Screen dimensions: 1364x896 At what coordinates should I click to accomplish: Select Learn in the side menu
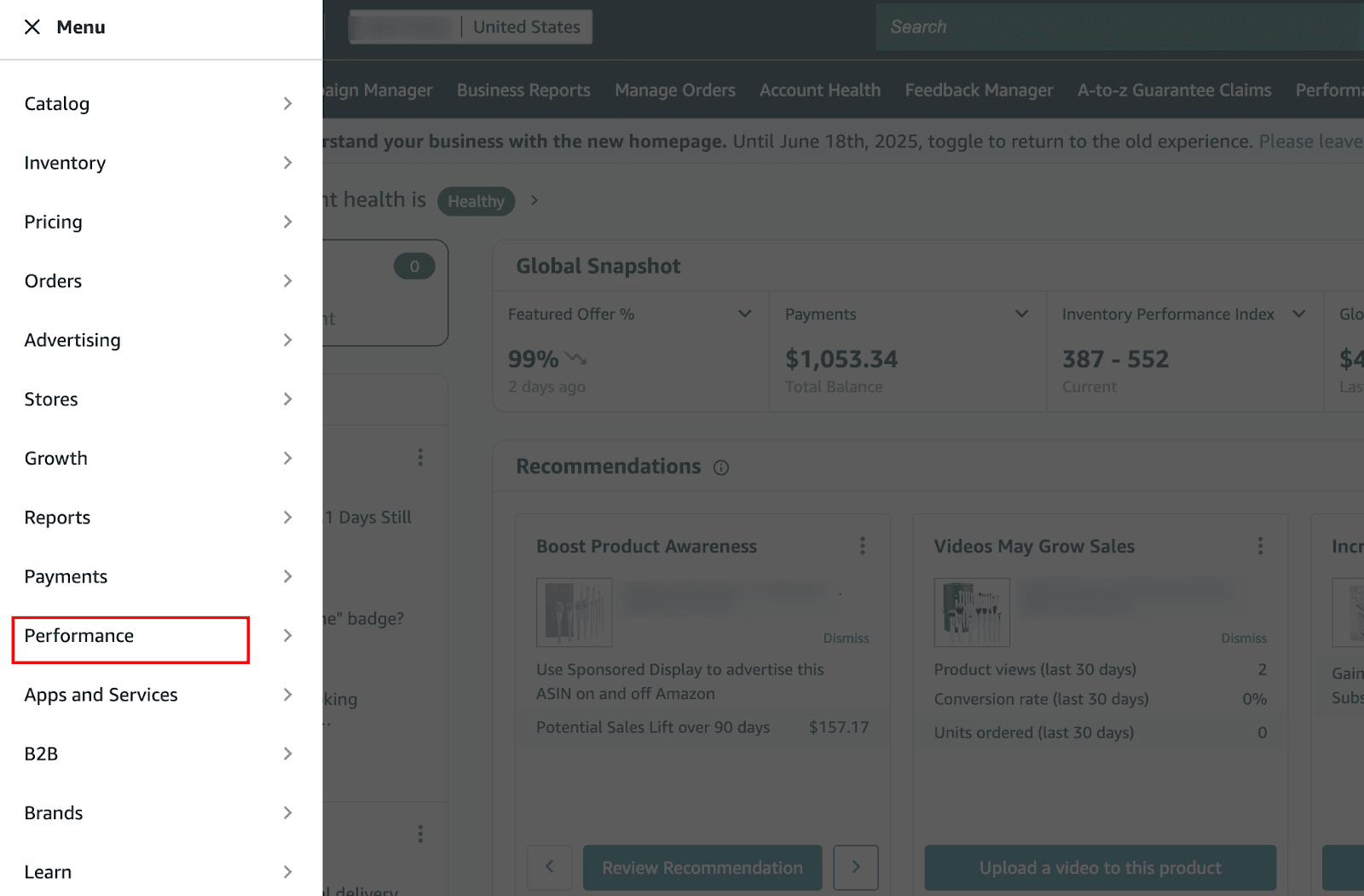click(48, 872)
